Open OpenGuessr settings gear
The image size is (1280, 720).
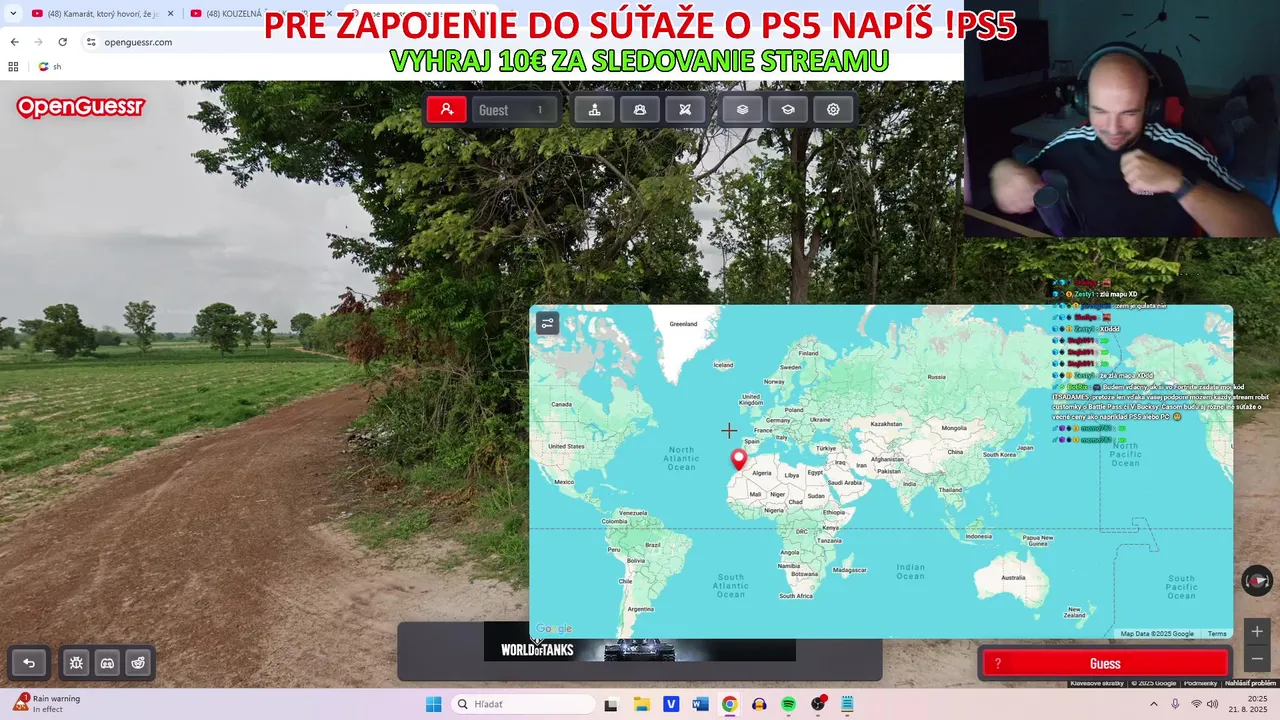(x=833, y=110)
